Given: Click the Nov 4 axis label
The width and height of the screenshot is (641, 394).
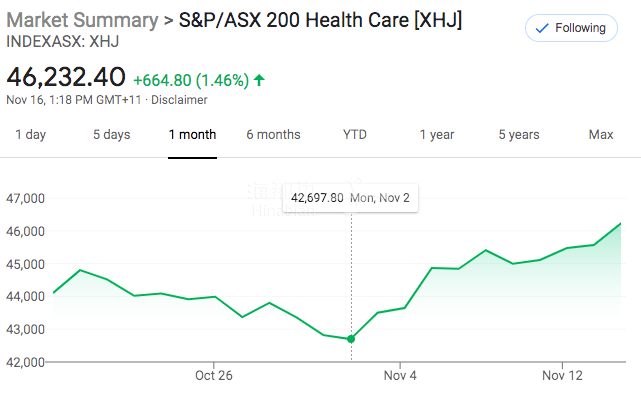Looking at the screenshot, I should coord(400,375).
